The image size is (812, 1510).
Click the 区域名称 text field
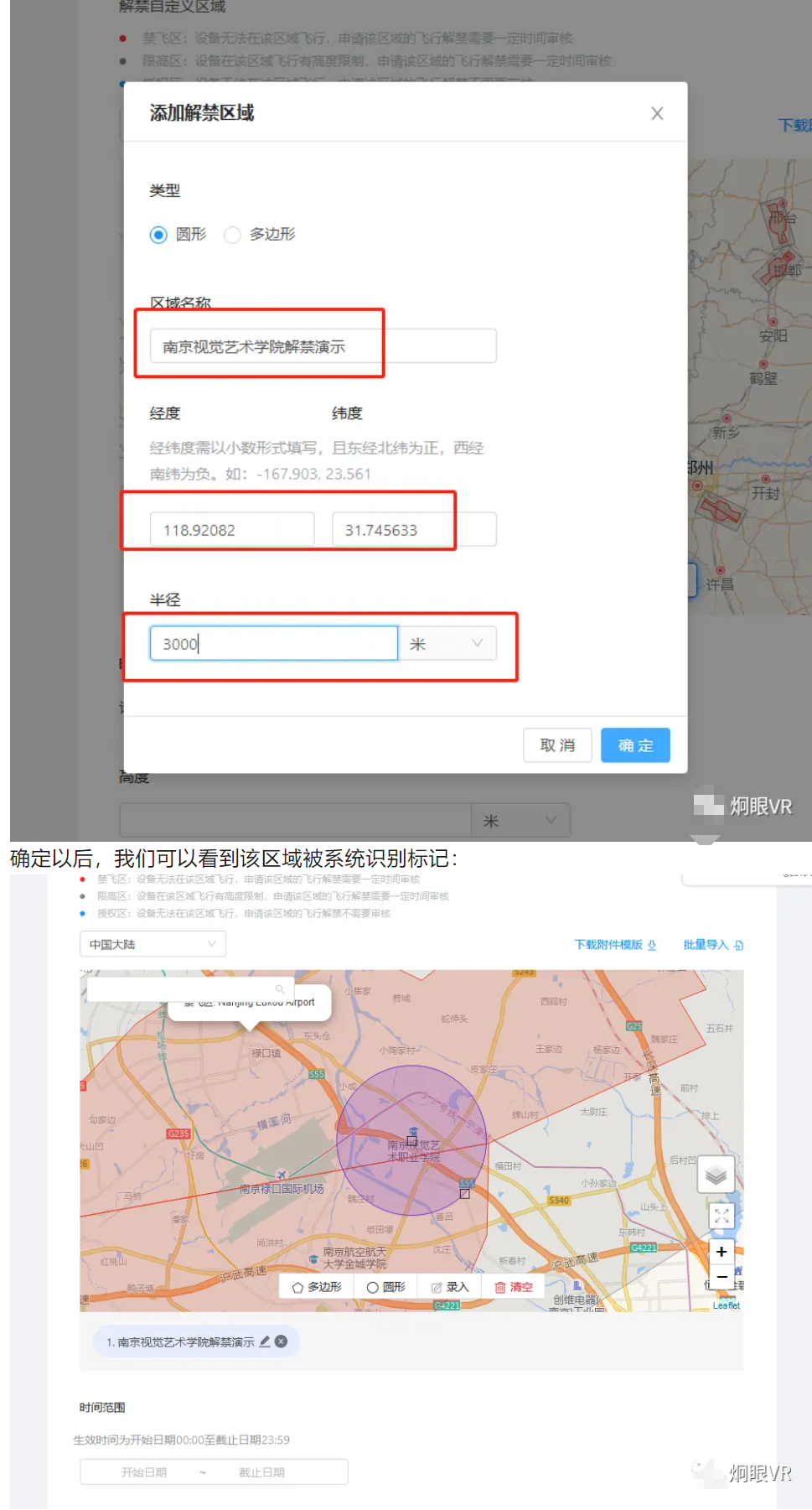pyautogui.click(x=323, y=346)
